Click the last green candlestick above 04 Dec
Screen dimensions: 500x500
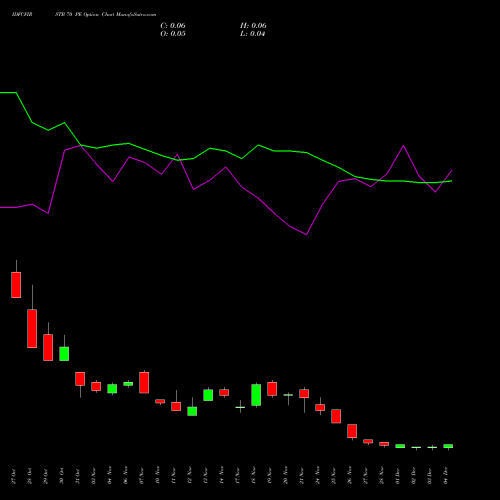[448, 446]
